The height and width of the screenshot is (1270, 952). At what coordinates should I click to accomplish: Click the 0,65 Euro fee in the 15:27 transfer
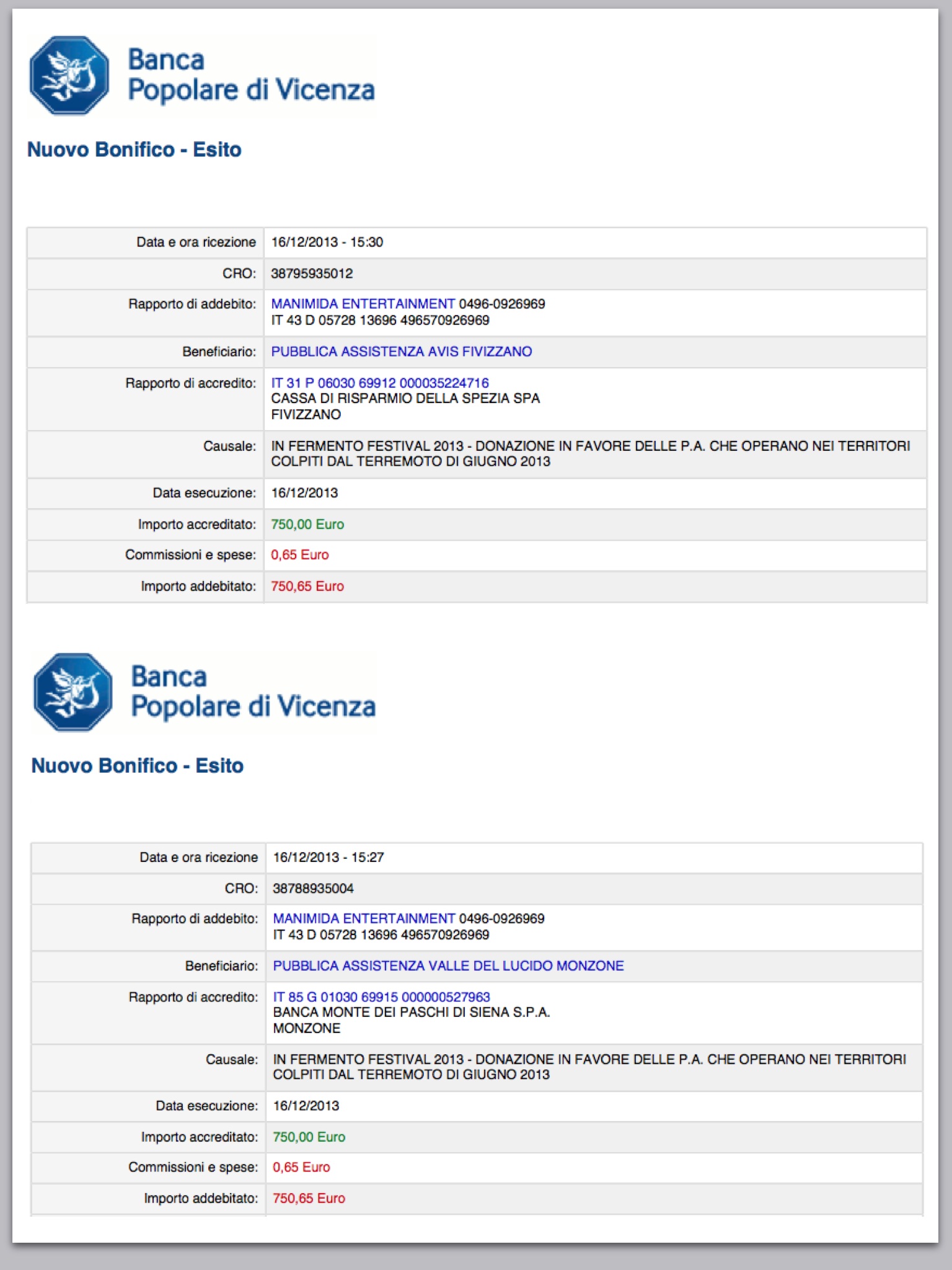point(301,1168)
